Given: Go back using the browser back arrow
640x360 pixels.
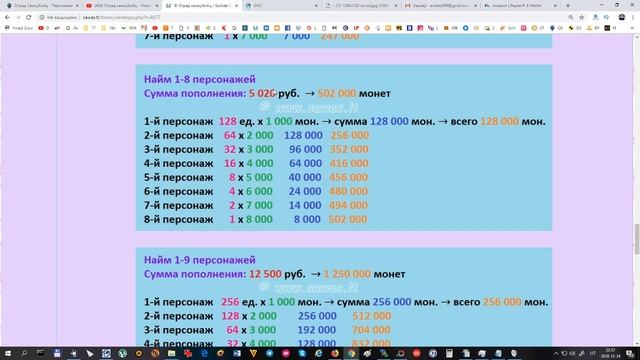Looking at the screenshot, I should coord(7,18).
